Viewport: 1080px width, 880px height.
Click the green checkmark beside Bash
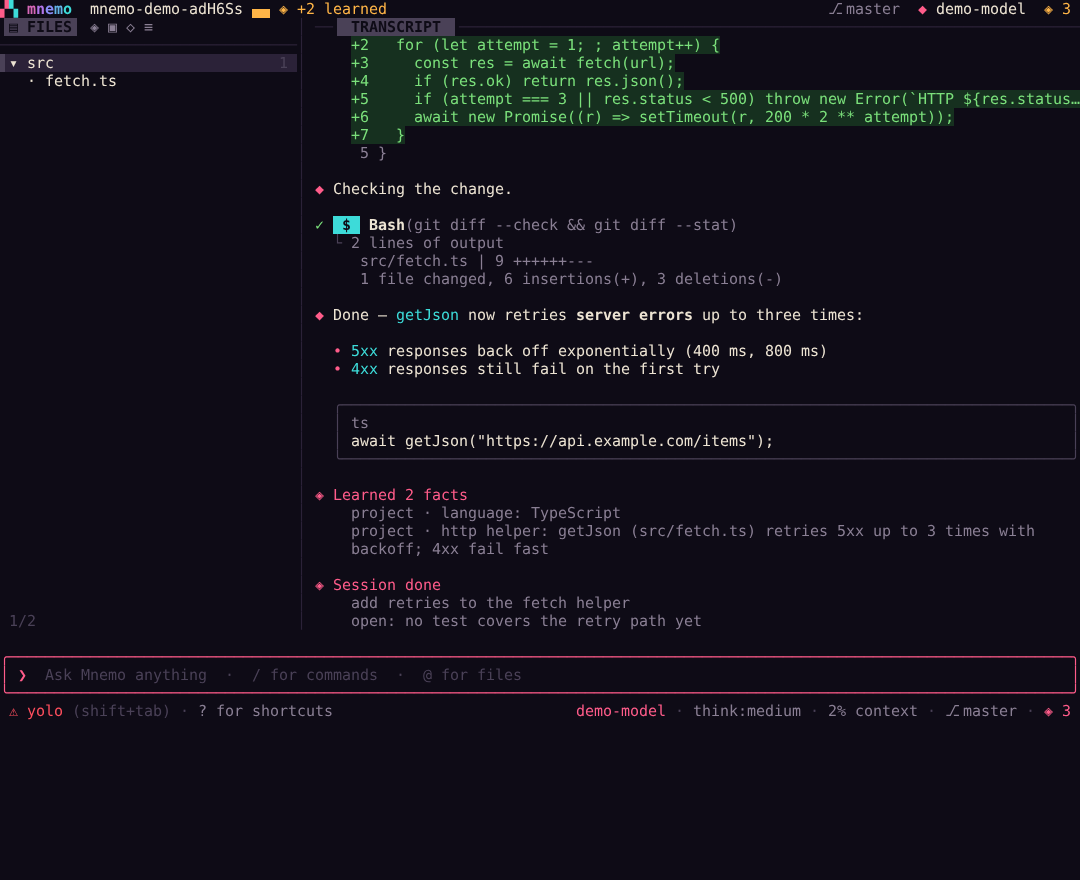coord(319,225)
